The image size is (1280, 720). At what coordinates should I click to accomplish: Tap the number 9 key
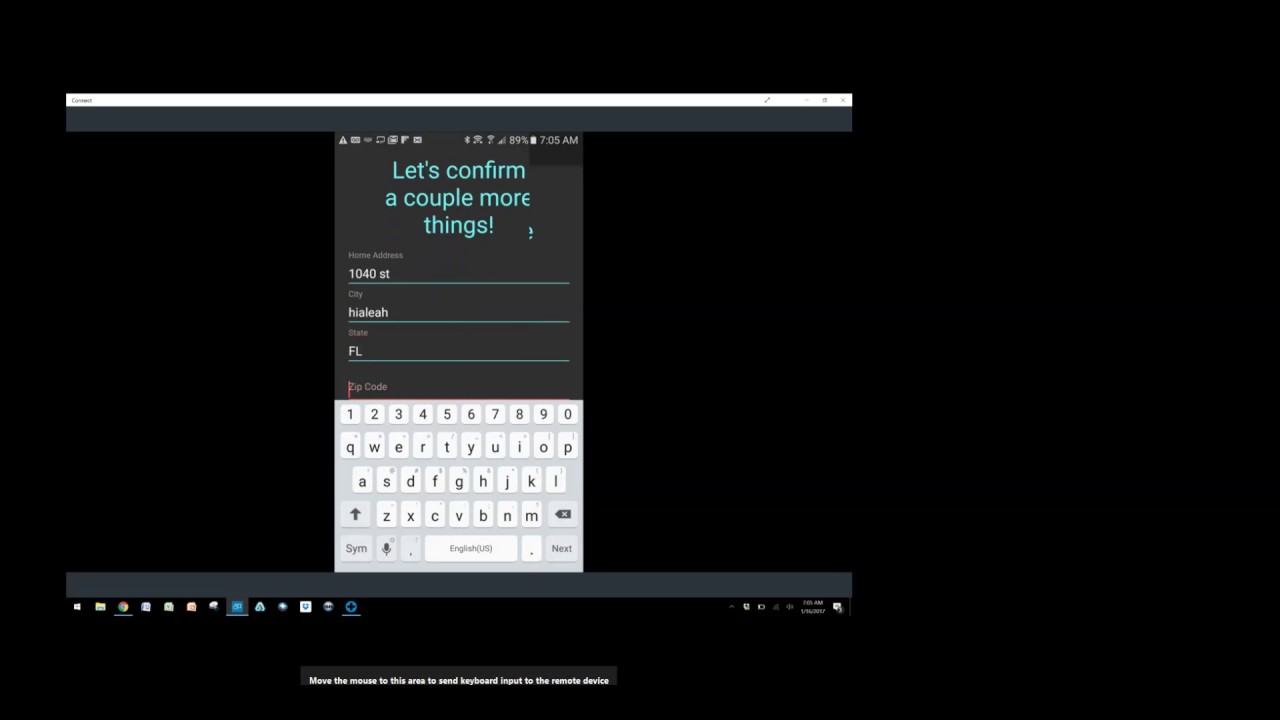543,414
